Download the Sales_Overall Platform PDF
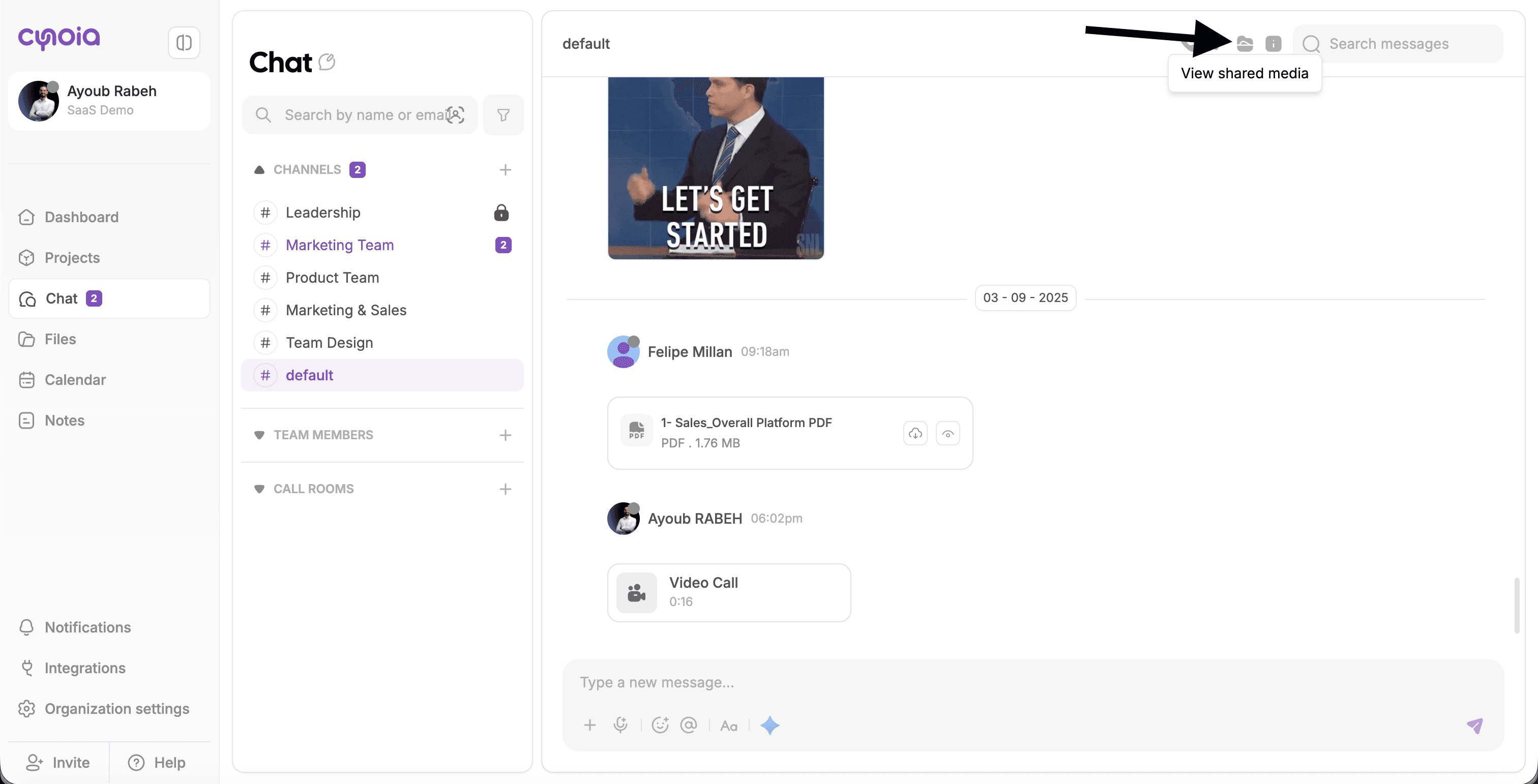Screen dimensions: 1538x784 pos(915,434)
